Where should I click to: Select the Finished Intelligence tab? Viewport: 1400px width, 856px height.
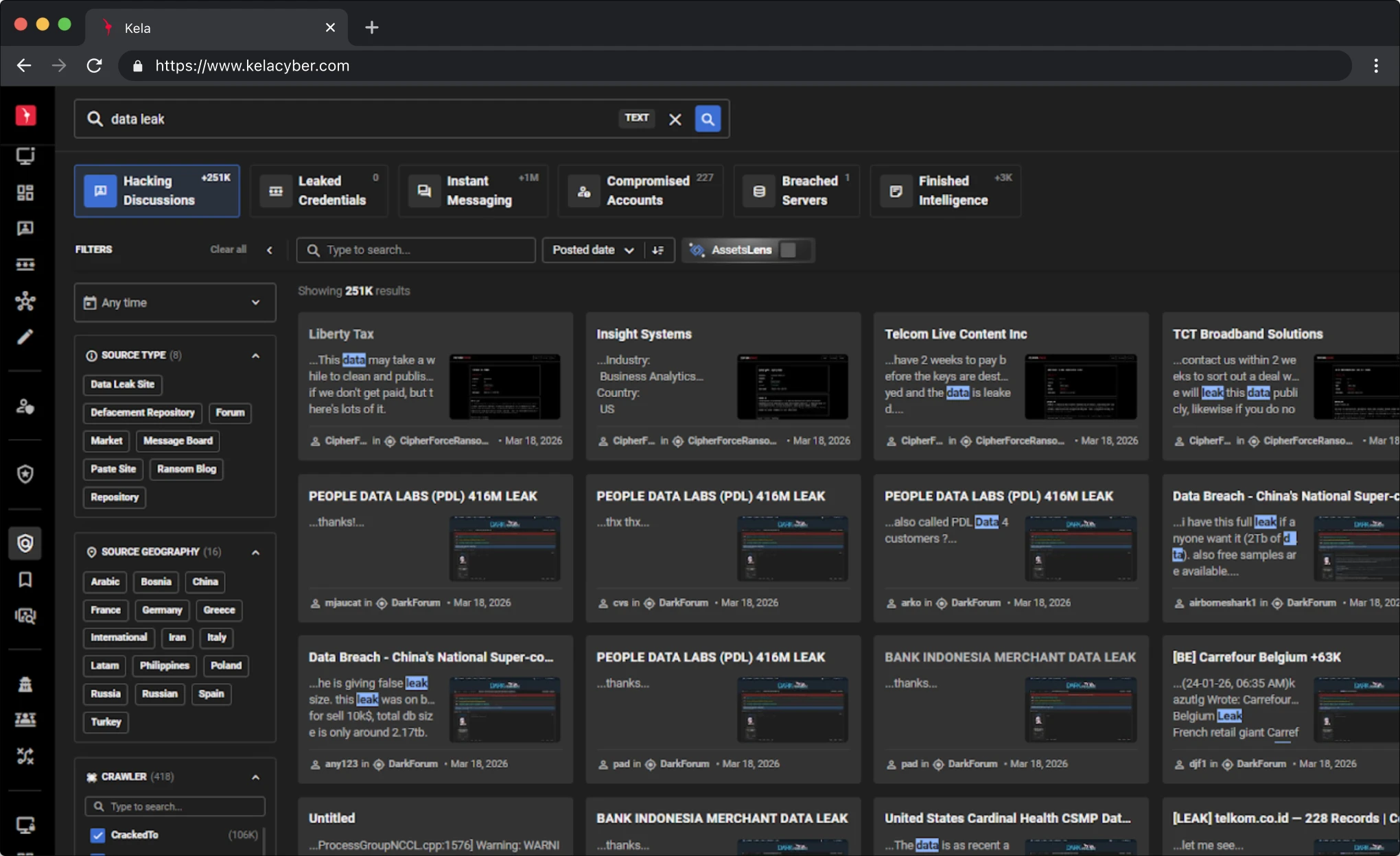[945, 191]
